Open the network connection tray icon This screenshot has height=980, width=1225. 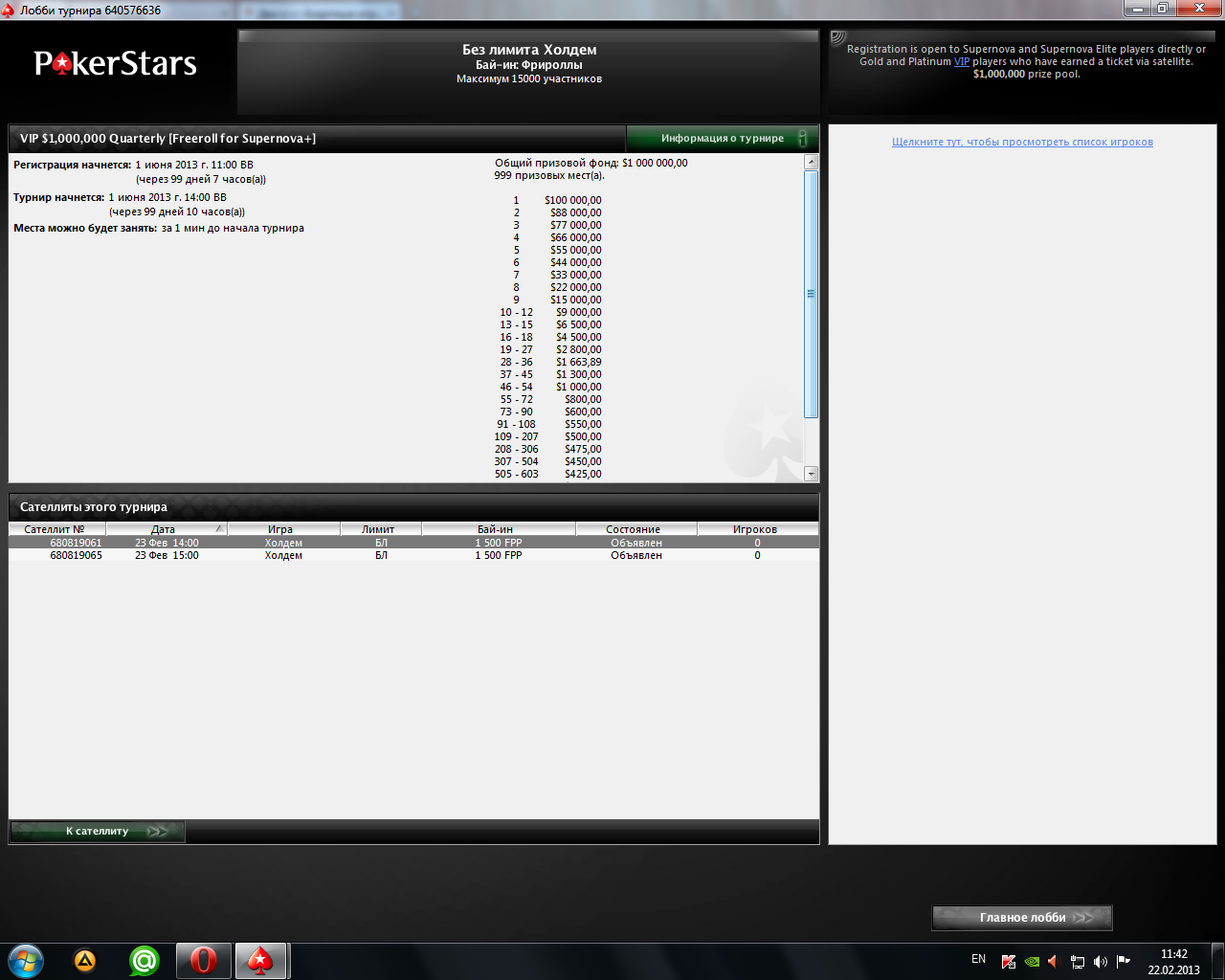pyautogui.click(x=1078, y=962)
